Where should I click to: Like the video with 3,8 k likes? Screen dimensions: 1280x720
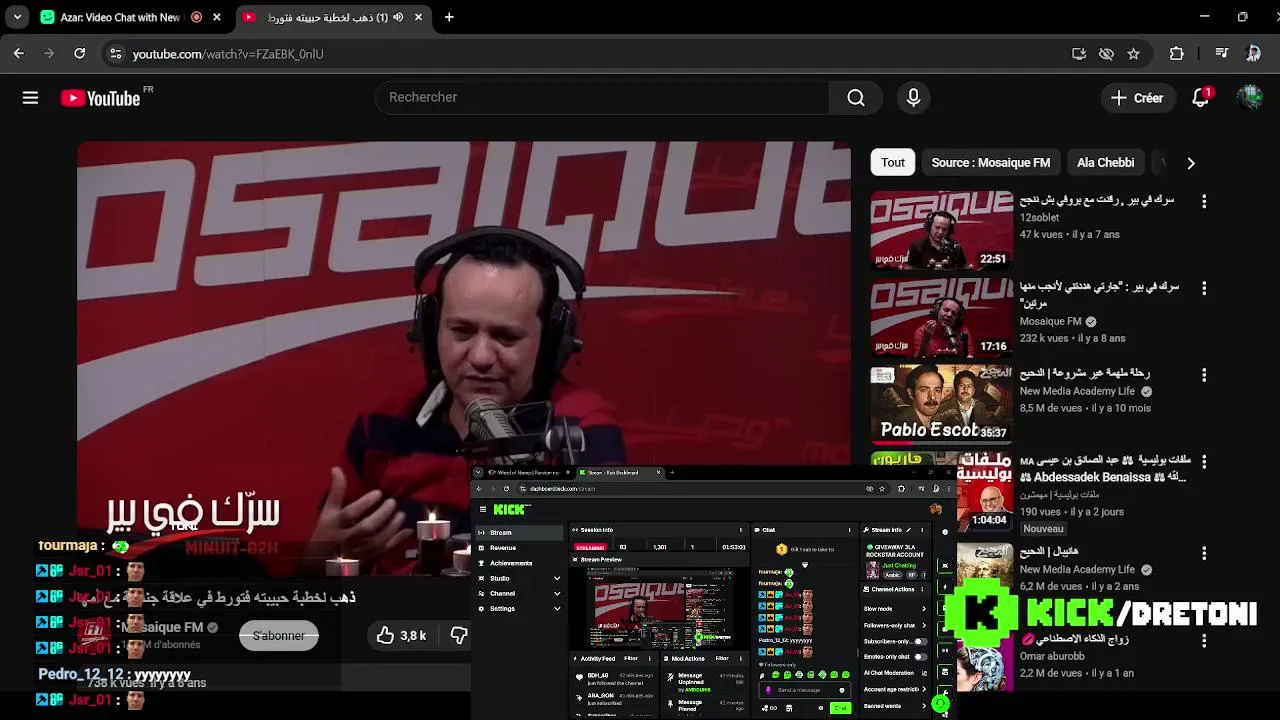402,635
